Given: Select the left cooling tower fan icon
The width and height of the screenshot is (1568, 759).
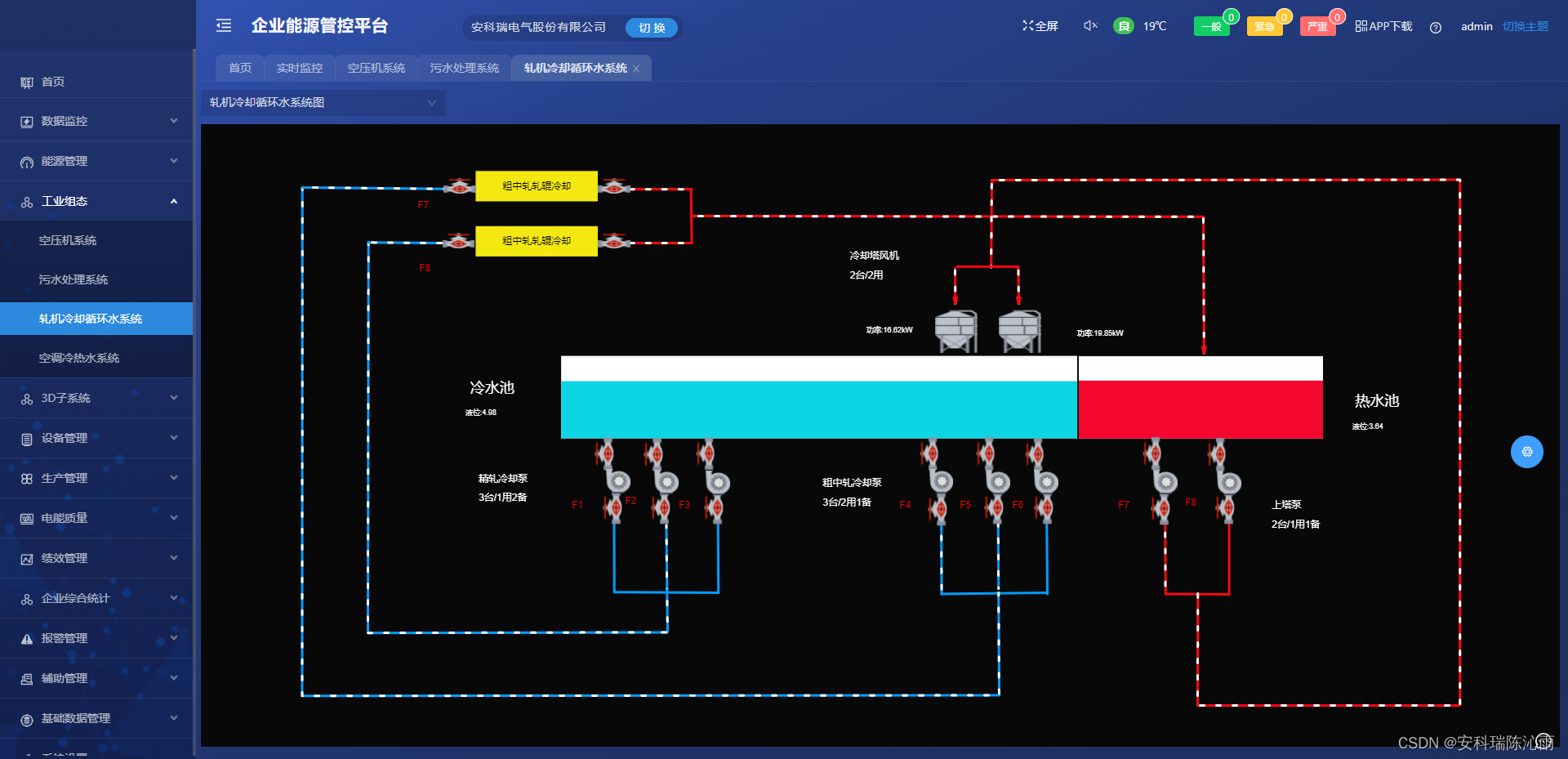Looking at the screenshot, I should 956,331.
